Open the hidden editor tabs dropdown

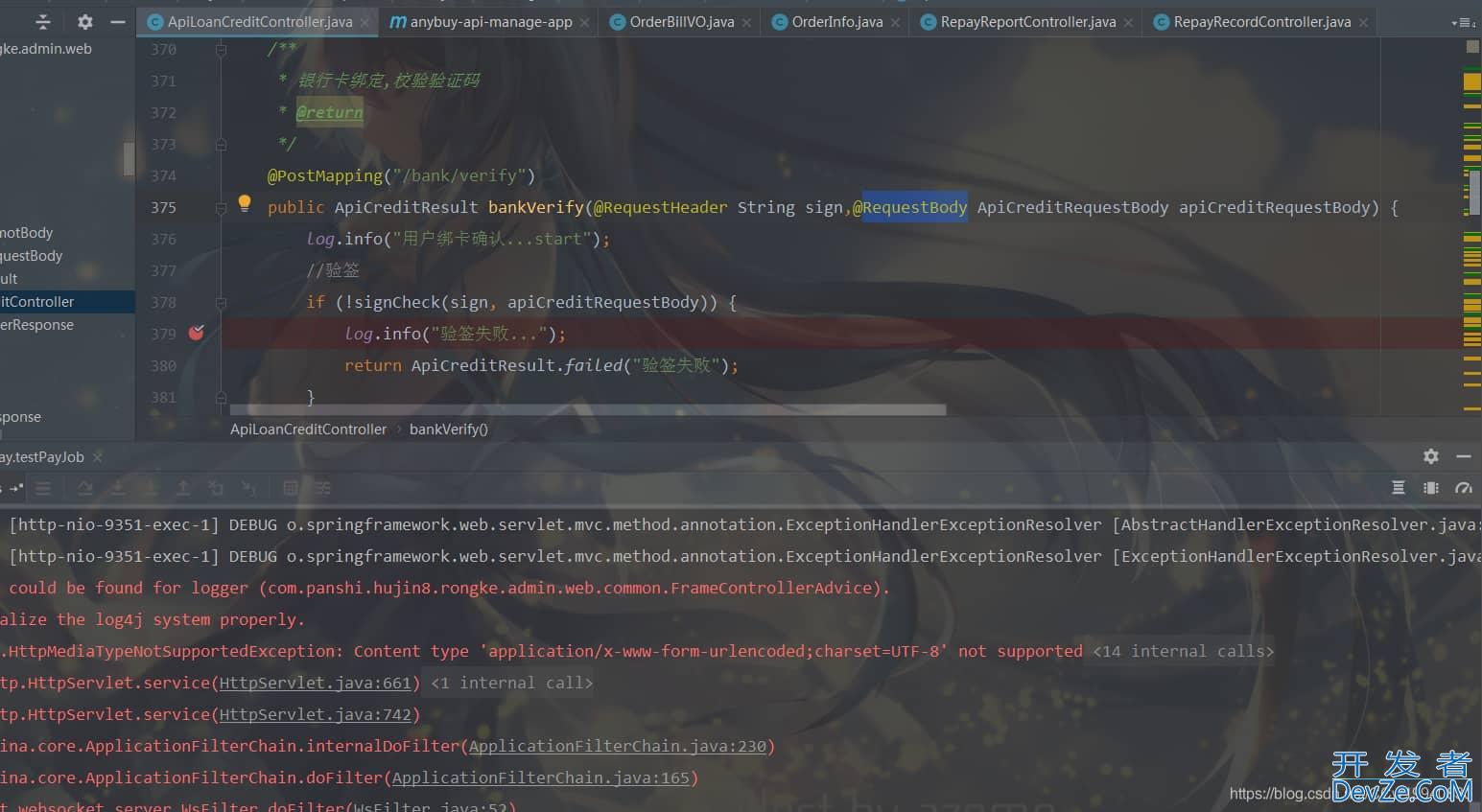[1463, 22]
